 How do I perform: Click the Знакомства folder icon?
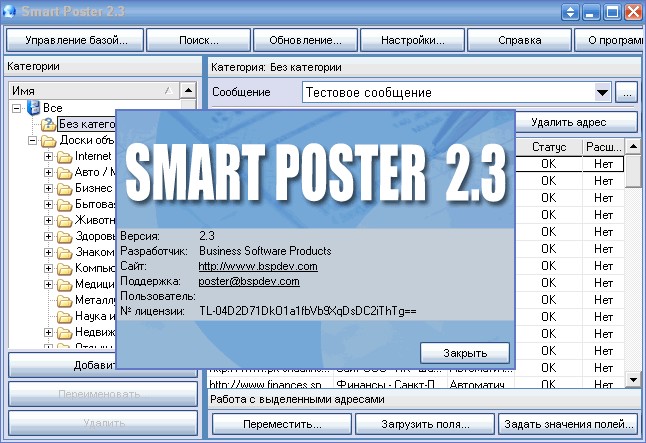(x=64, y=253)
